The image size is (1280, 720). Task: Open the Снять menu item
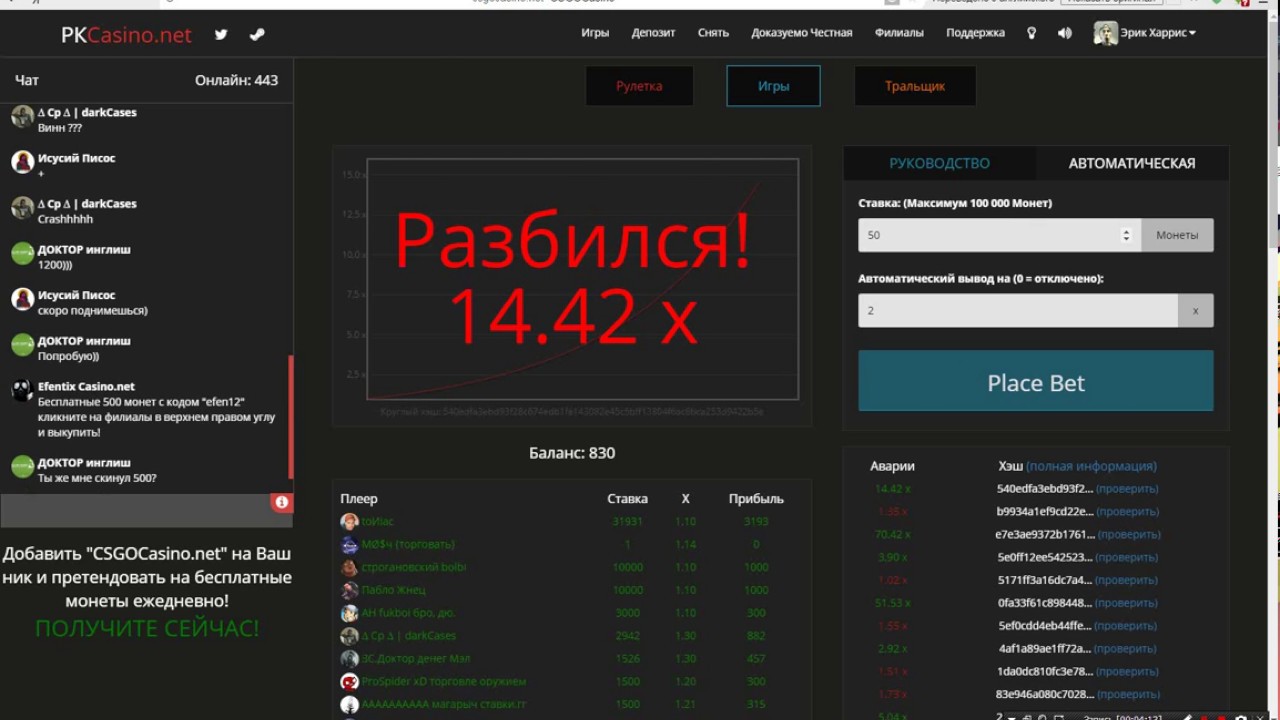[x=713, y=33]
